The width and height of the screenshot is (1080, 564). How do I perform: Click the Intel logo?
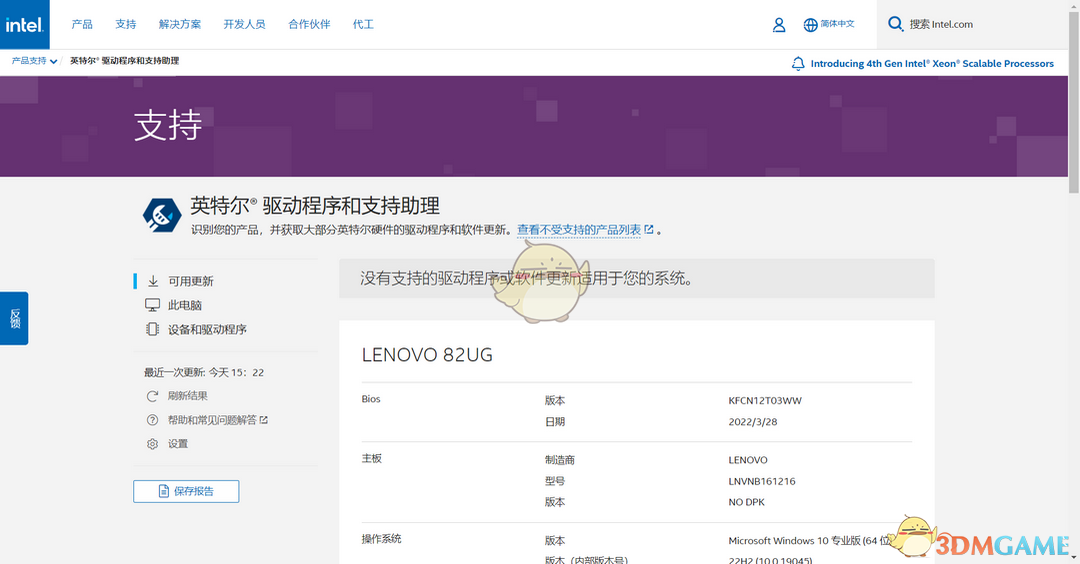click(x=25, y=24)
